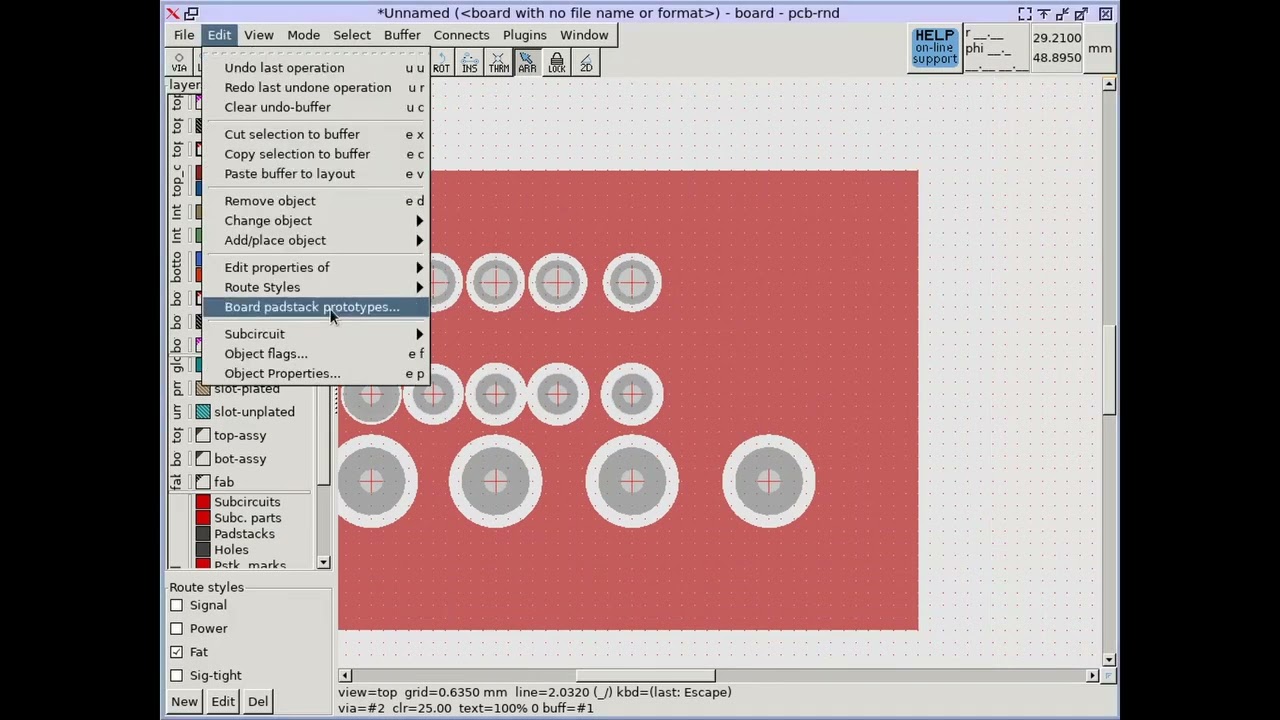
Task: Click canvas vertical scrollbar up arrow
Action: pyautogui.click(x=1109, y=84)
